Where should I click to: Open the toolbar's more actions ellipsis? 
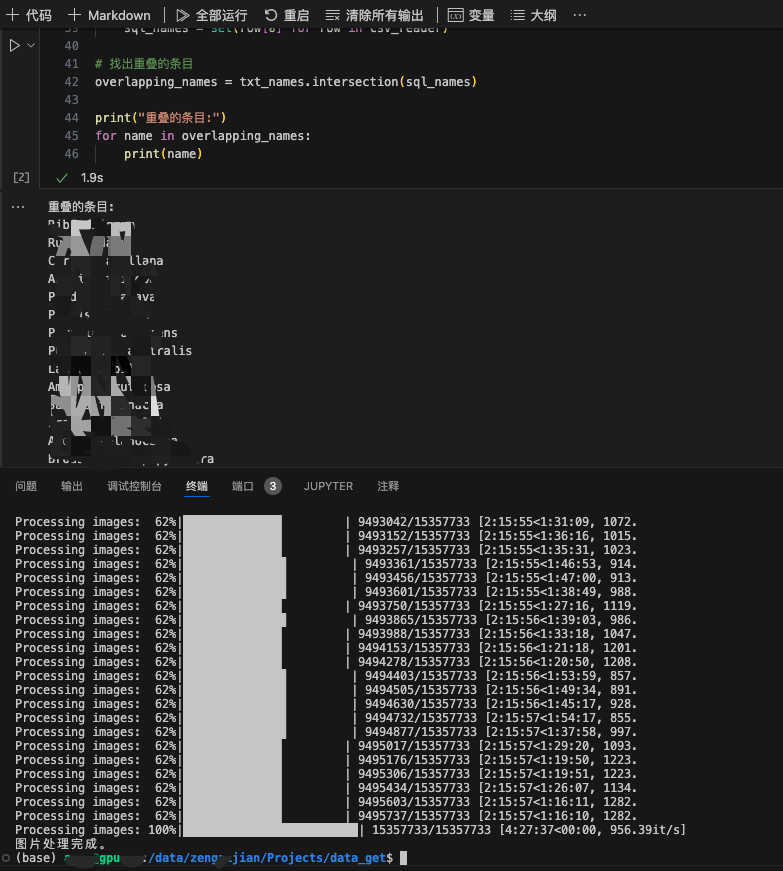pyautogui.click(x=580, y=15)
